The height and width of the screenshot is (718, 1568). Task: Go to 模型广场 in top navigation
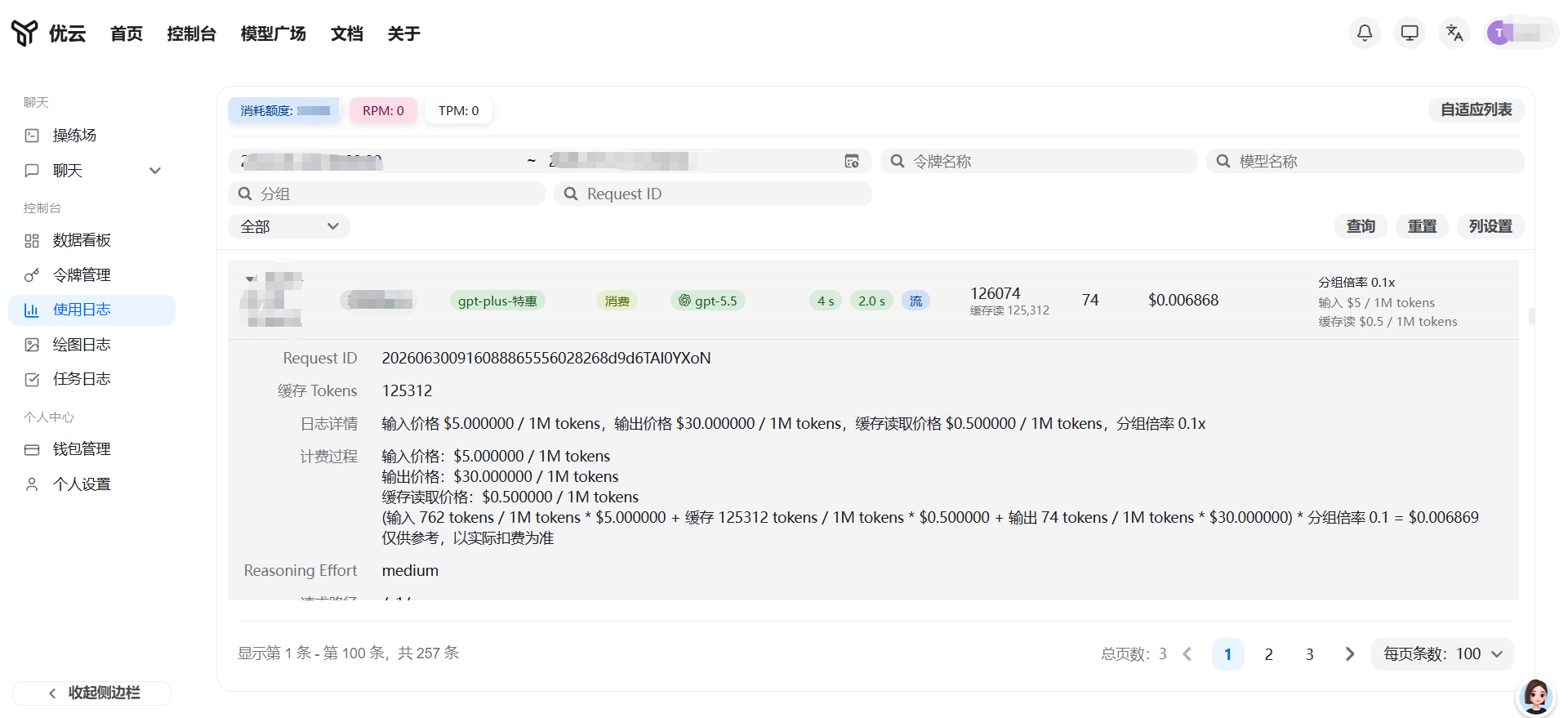pyautogui.click(x=274, y=33)
